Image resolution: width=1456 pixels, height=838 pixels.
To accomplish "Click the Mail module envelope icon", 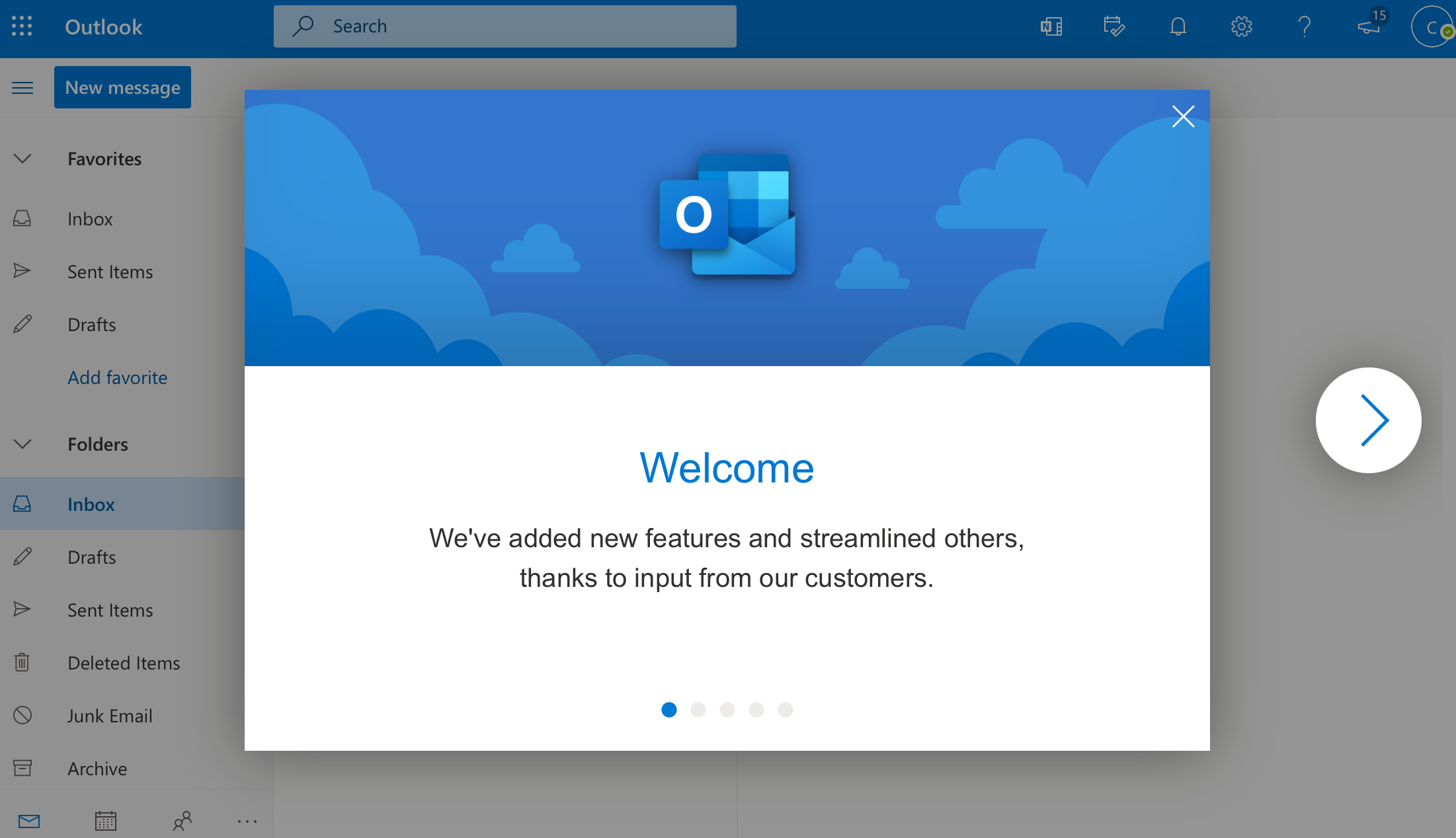I will (29, 821).
